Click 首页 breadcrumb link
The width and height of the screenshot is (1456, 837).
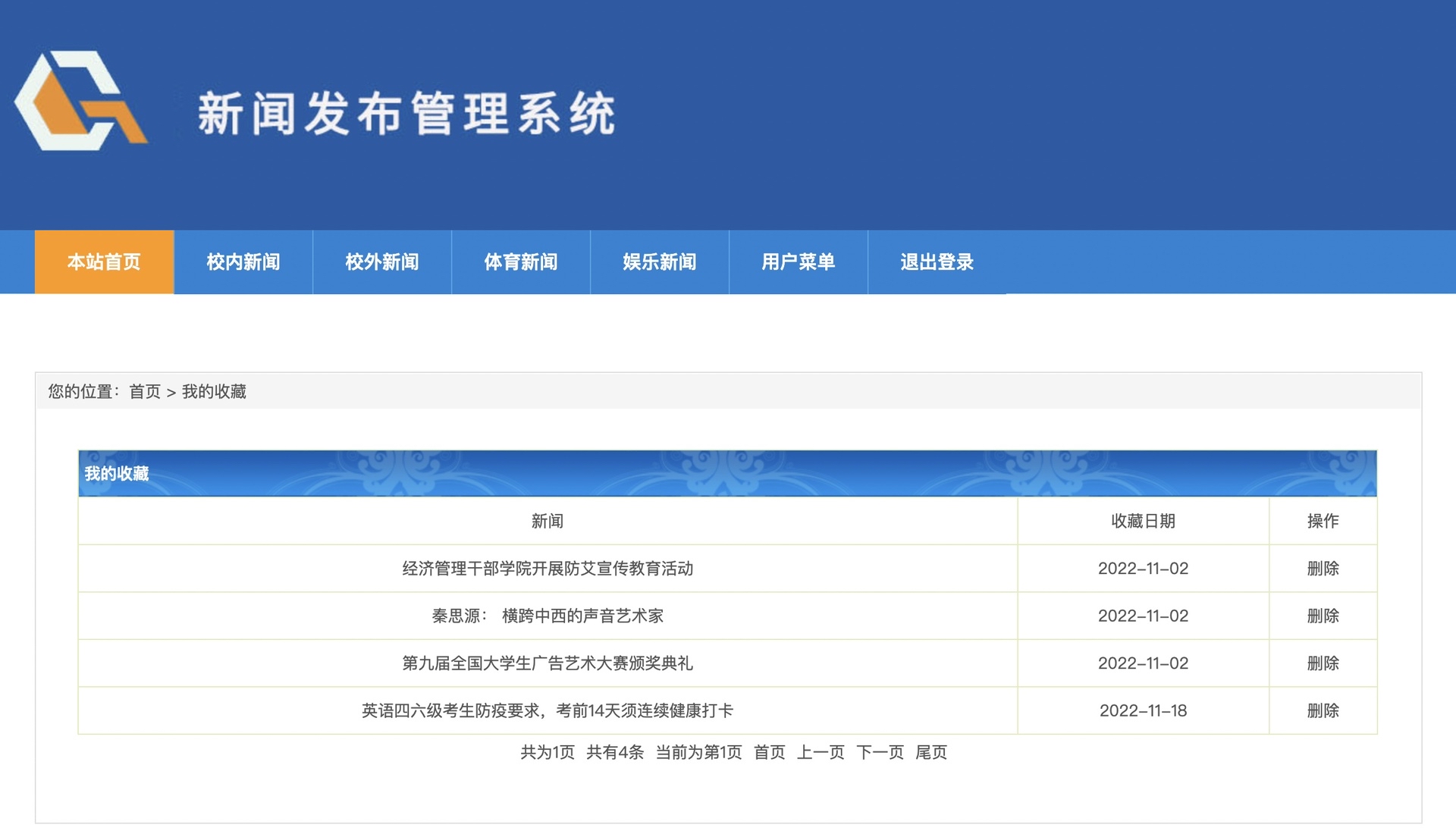(x=145, y=392)
